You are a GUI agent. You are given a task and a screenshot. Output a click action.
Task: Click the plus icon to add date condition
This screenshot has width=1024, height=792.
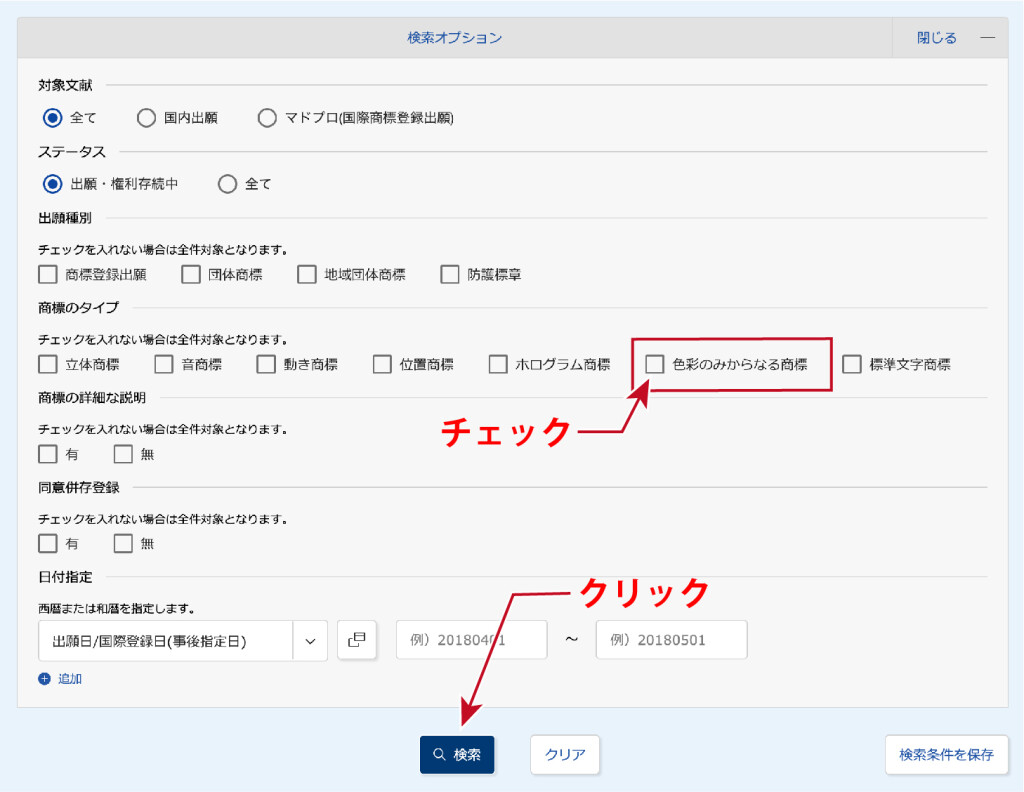pyautogui.click(x=44, y=679)
